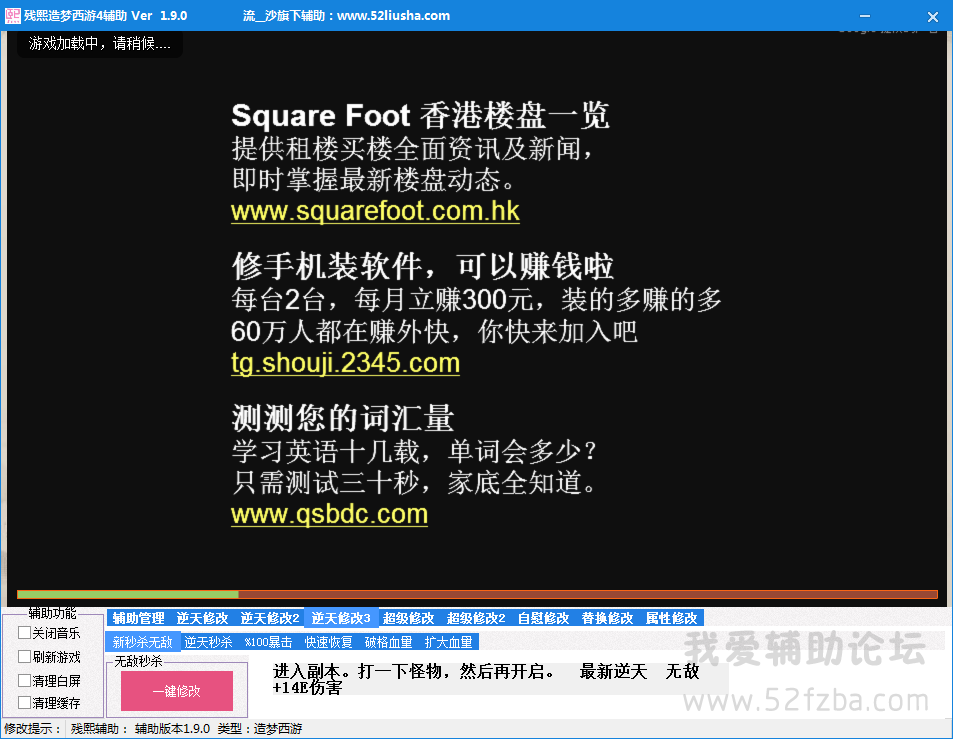Open the 破格血量 sub-tab
953x739 pixels.
pyautogui.click(x=388, y=642)
